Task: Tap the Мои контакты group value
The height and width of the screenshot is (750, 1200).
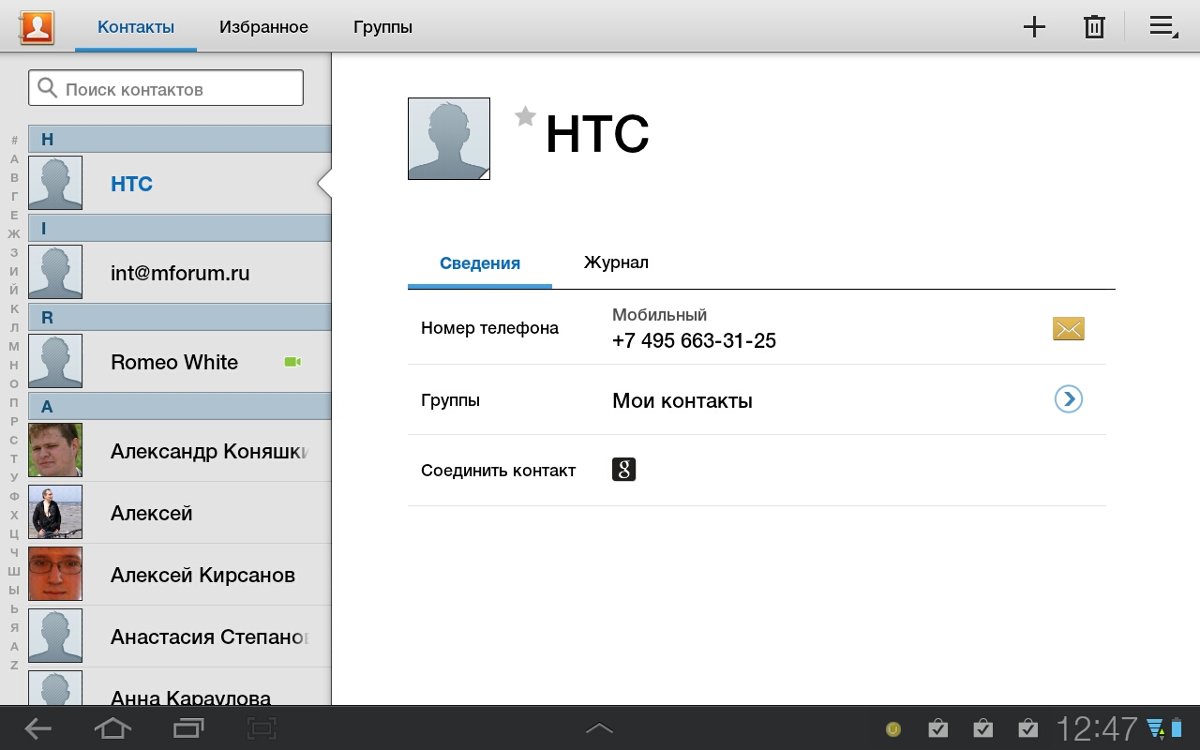Action: point(682,401)
